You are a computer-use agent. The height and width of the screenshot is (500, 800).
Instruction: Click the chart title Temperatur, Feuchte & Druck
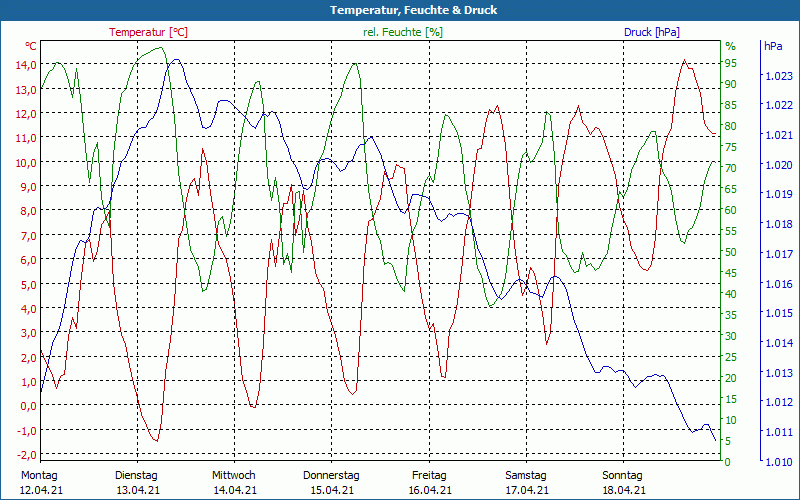(400, 10)
